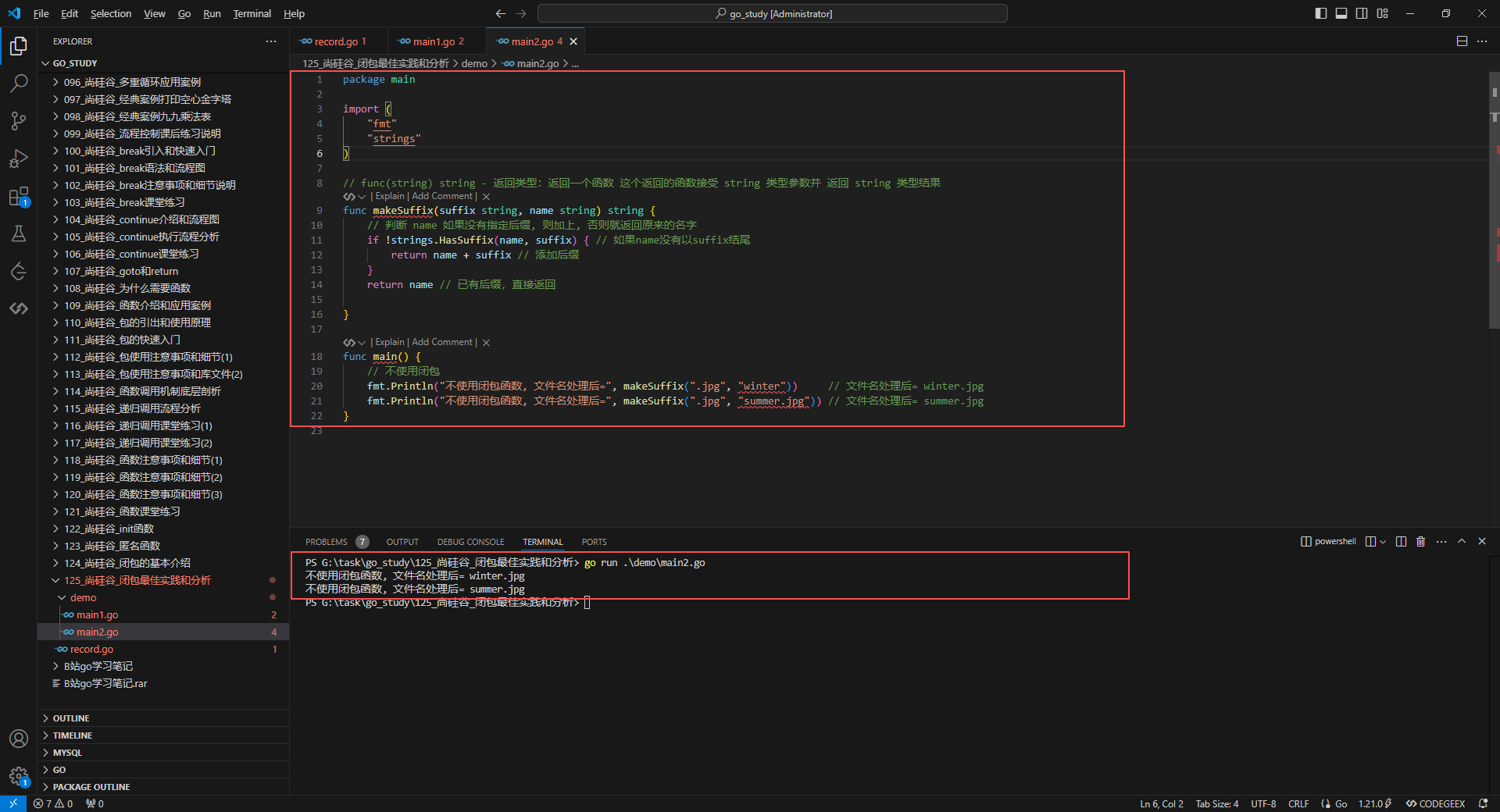Switch to the PROBLEMS panel tab

click(336, 542)
